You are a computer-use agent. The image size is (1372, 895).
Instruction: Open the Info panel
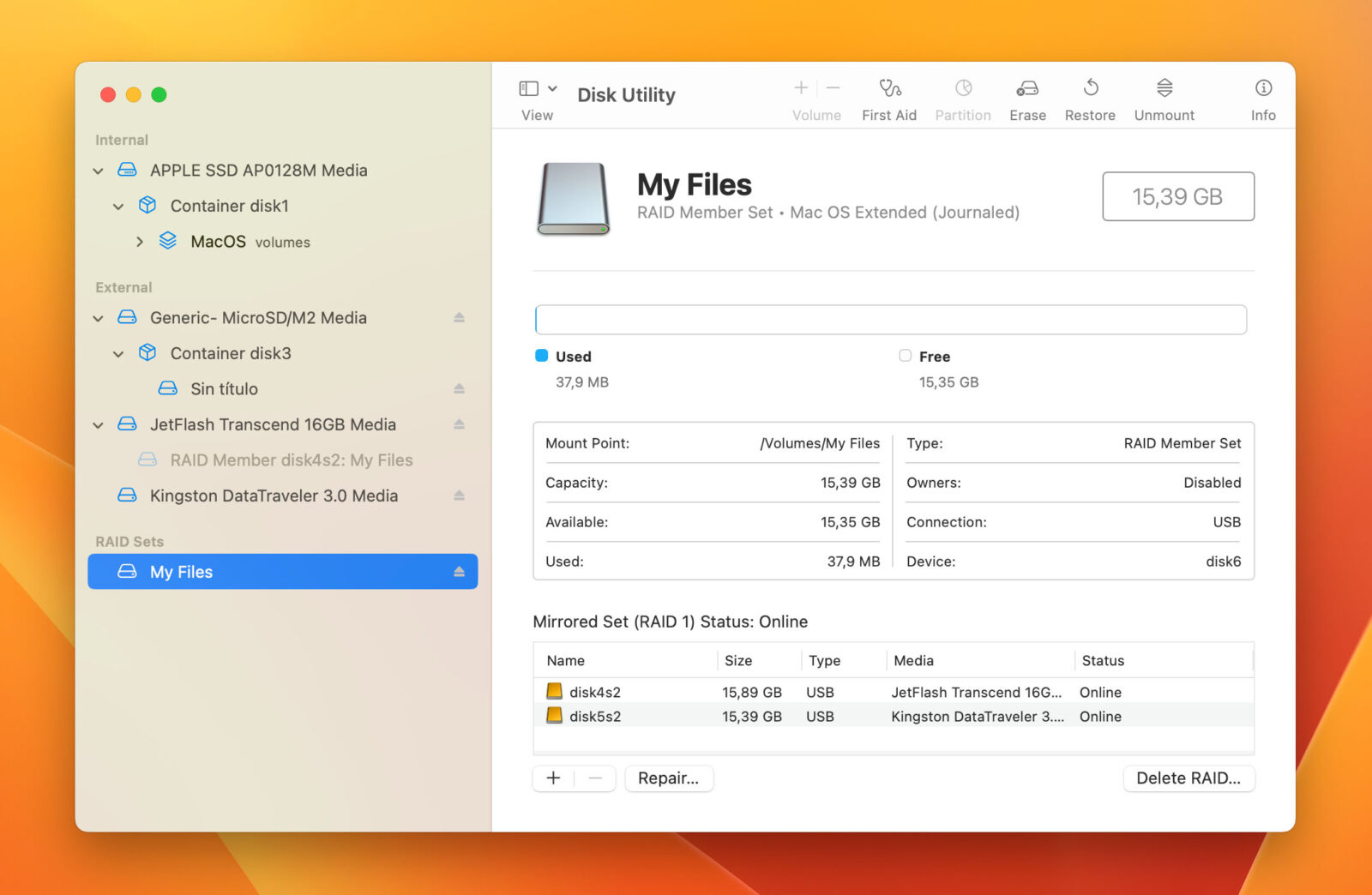(1263, 96)
